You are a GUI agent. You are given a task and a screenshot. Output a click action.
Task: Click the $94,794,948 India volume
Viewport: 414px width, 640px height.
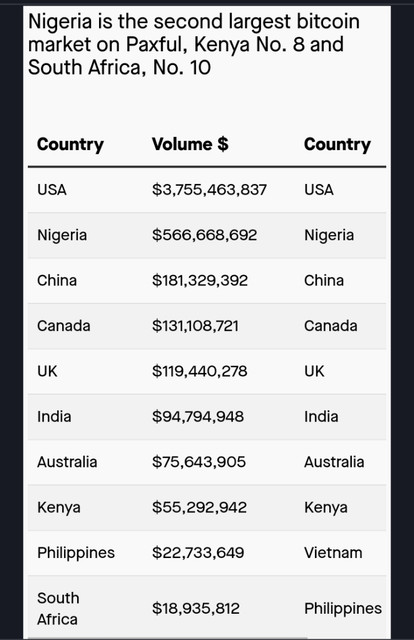198,416
